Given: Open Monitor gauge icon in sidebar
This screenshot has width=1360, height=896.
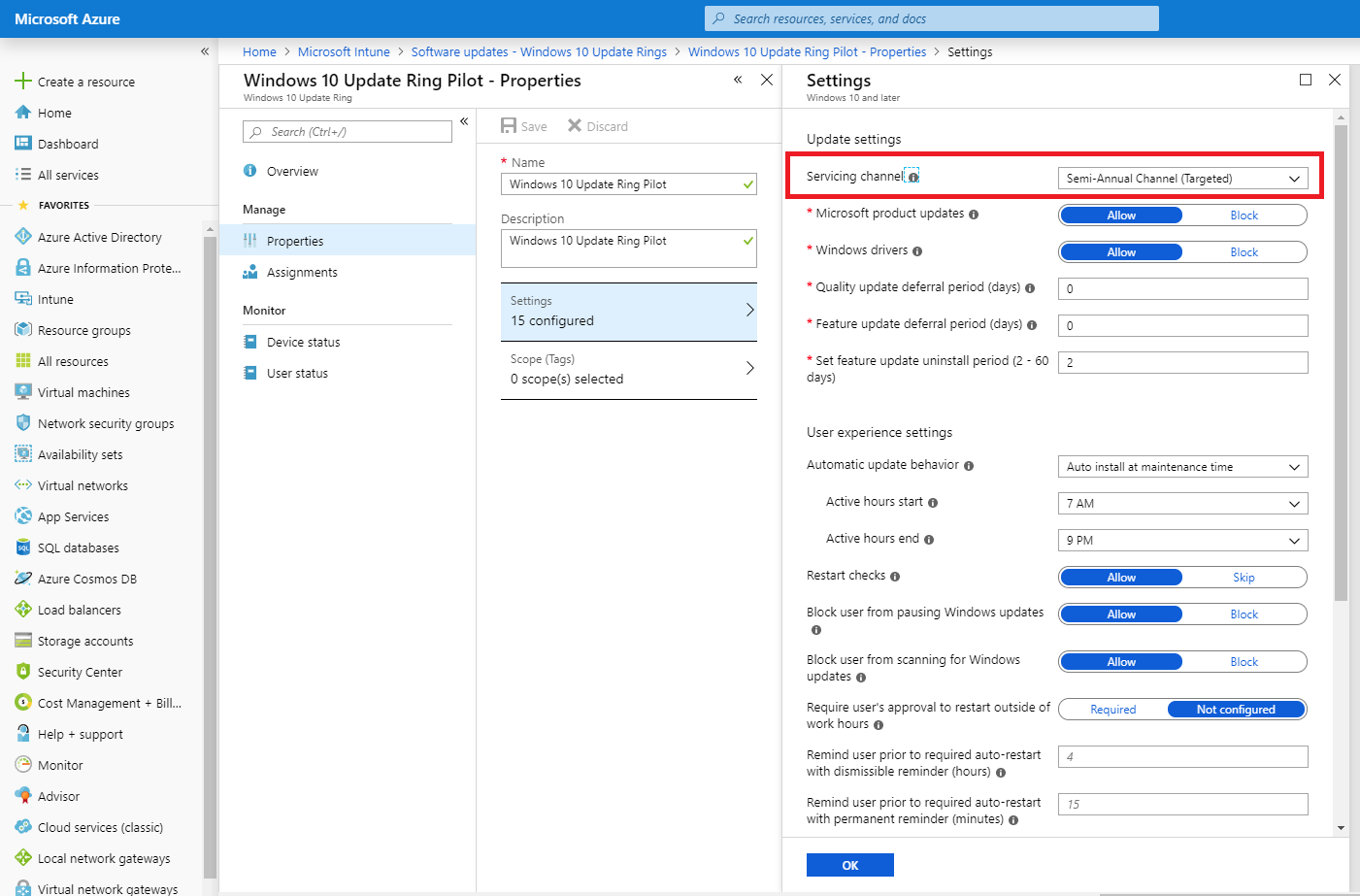Looking at the screenshot, I should click(23, 765).
